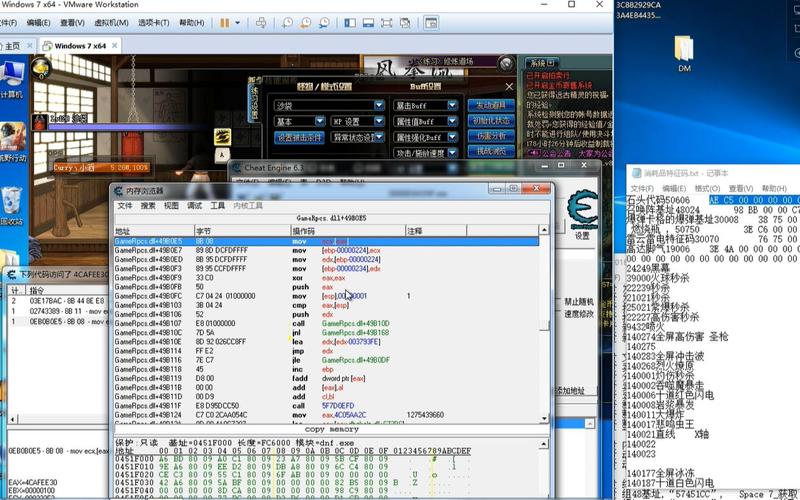Expand the 沙袋 monster dropdown
The image size is (800, 500).
[x=379, y=105]
